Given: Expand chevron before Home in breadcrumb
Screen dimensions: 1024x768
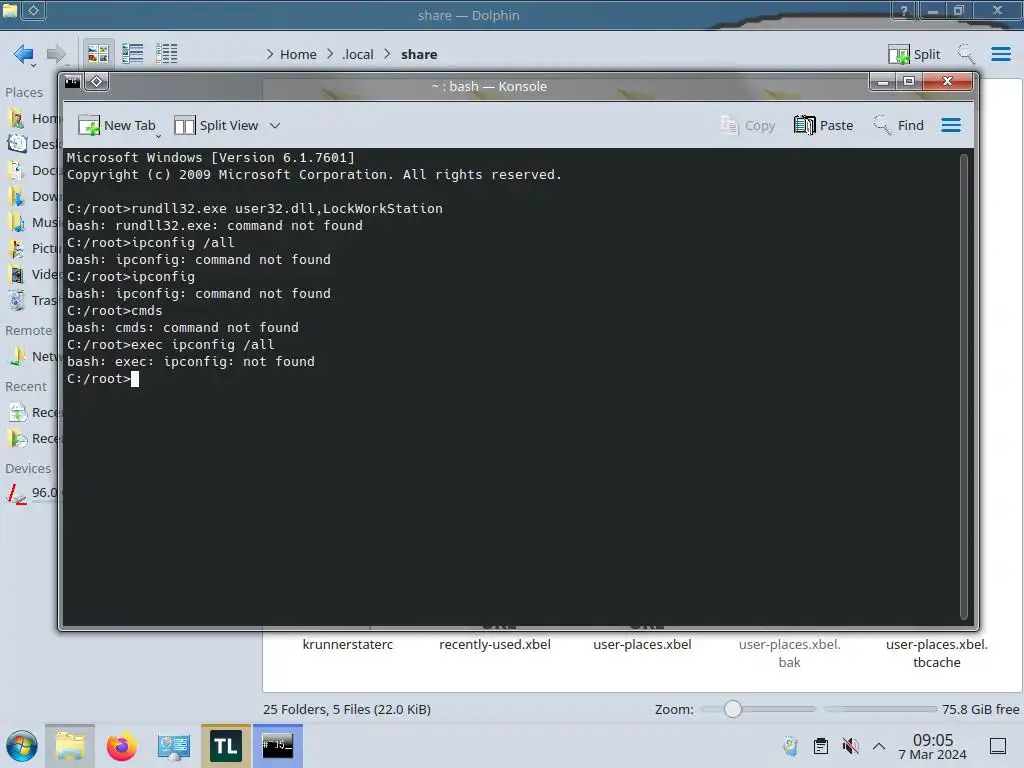Looking at the screenshot, I should pyautogui.click(x=270, y=54).
